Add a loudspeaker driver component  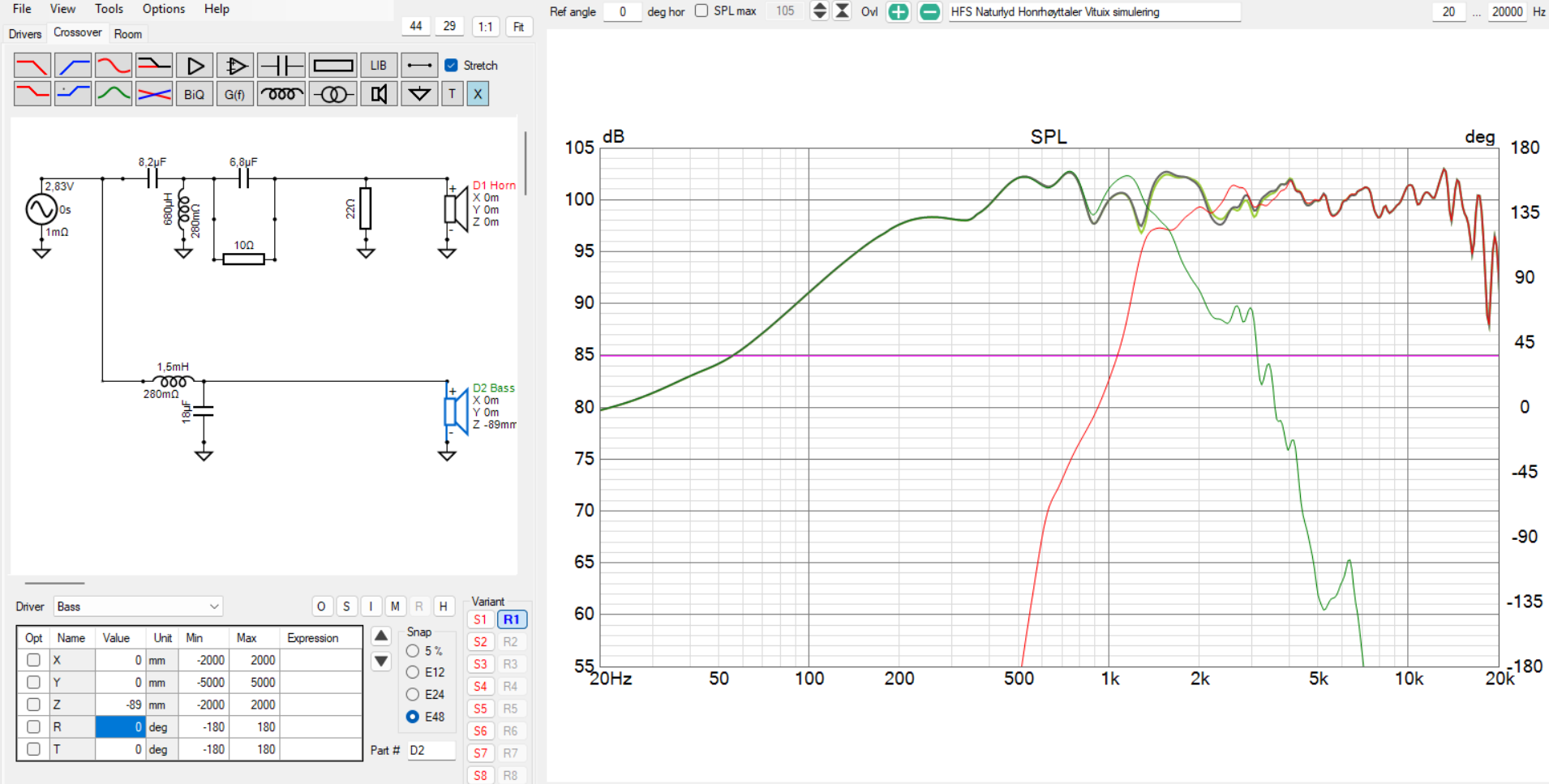[x=379, y=94]
